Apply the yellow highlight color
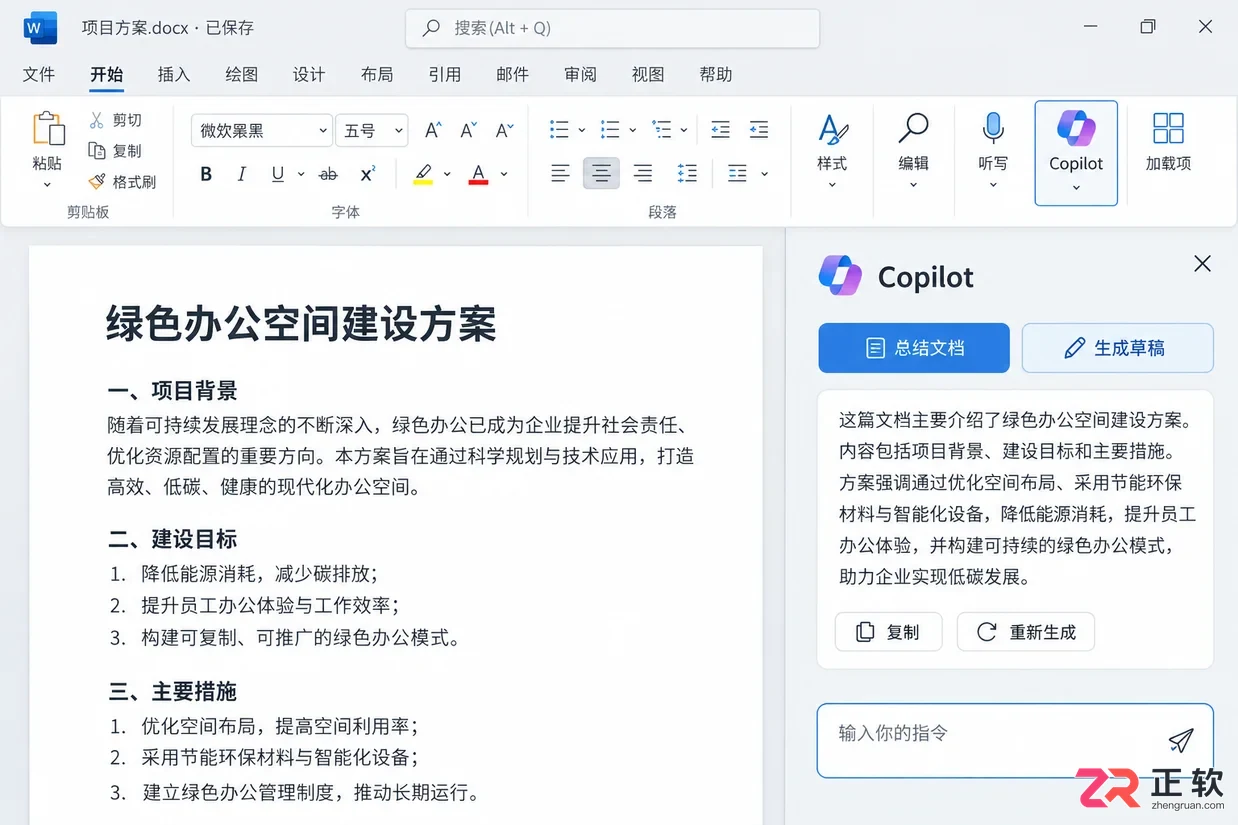 click(x=423, y=174)
